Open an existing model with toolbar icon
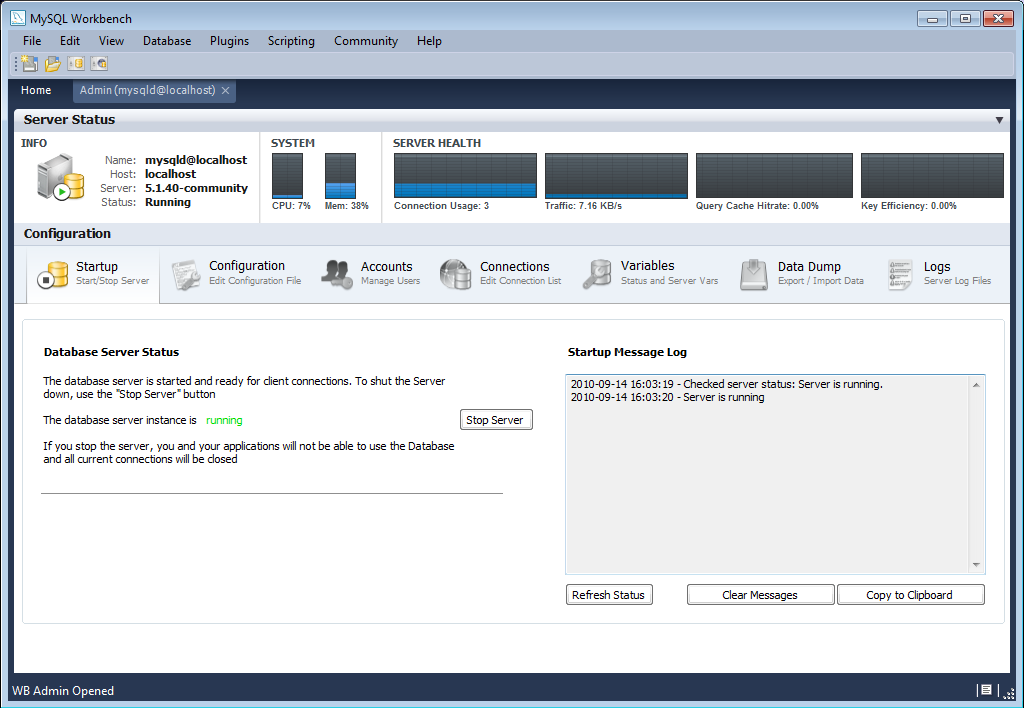Viewport: 1024px width, 708px height. click(x=52, y=63)
